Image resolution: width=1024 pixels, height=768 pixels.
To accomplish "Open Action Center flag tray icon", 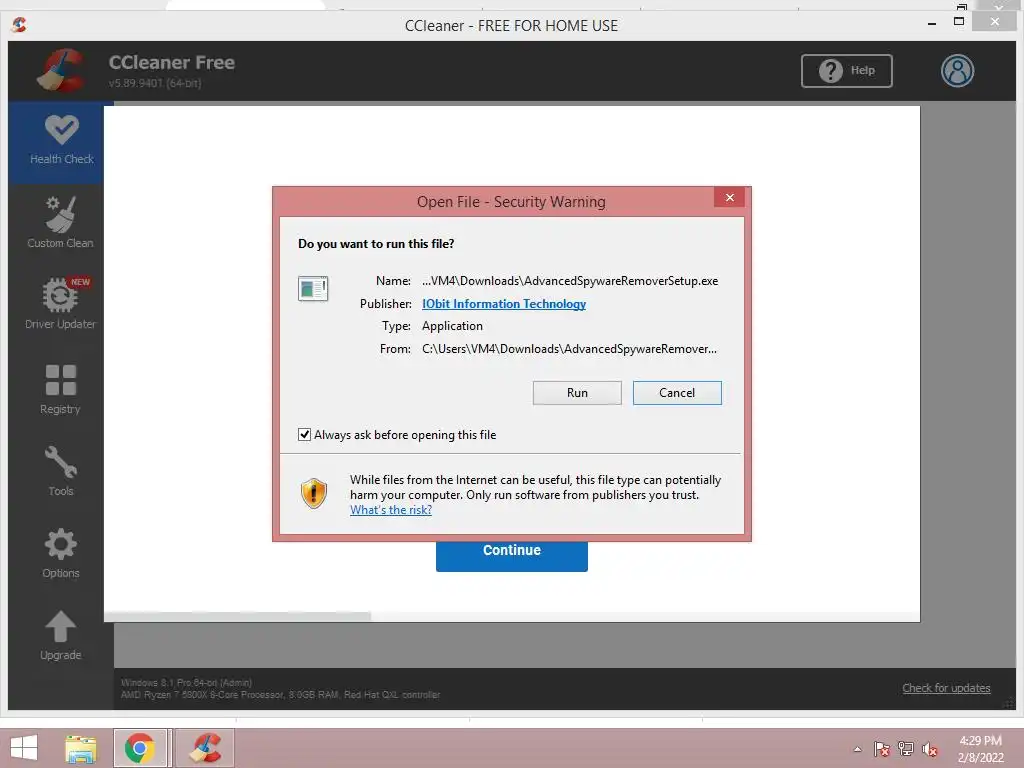I will coord(882,749).
